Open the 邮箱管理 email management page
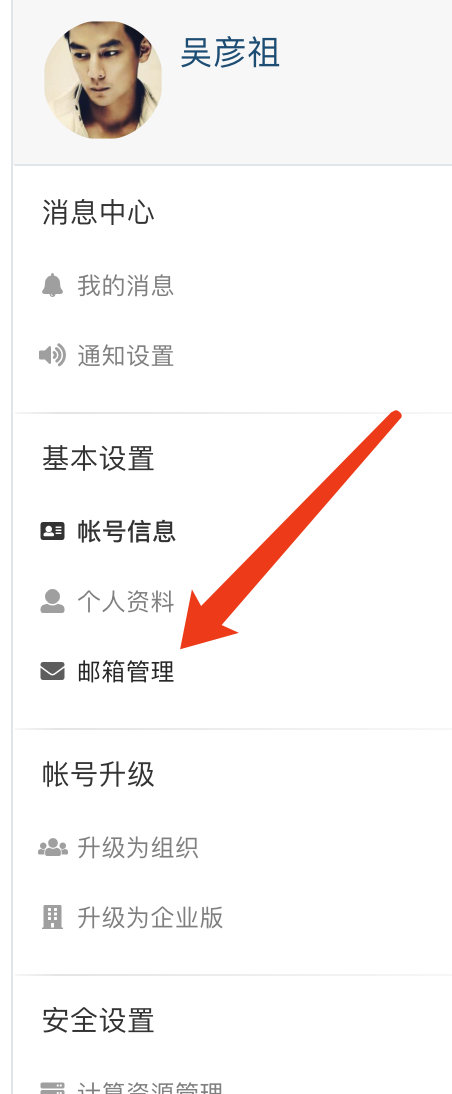452x1094 pixels. [126, 672]
